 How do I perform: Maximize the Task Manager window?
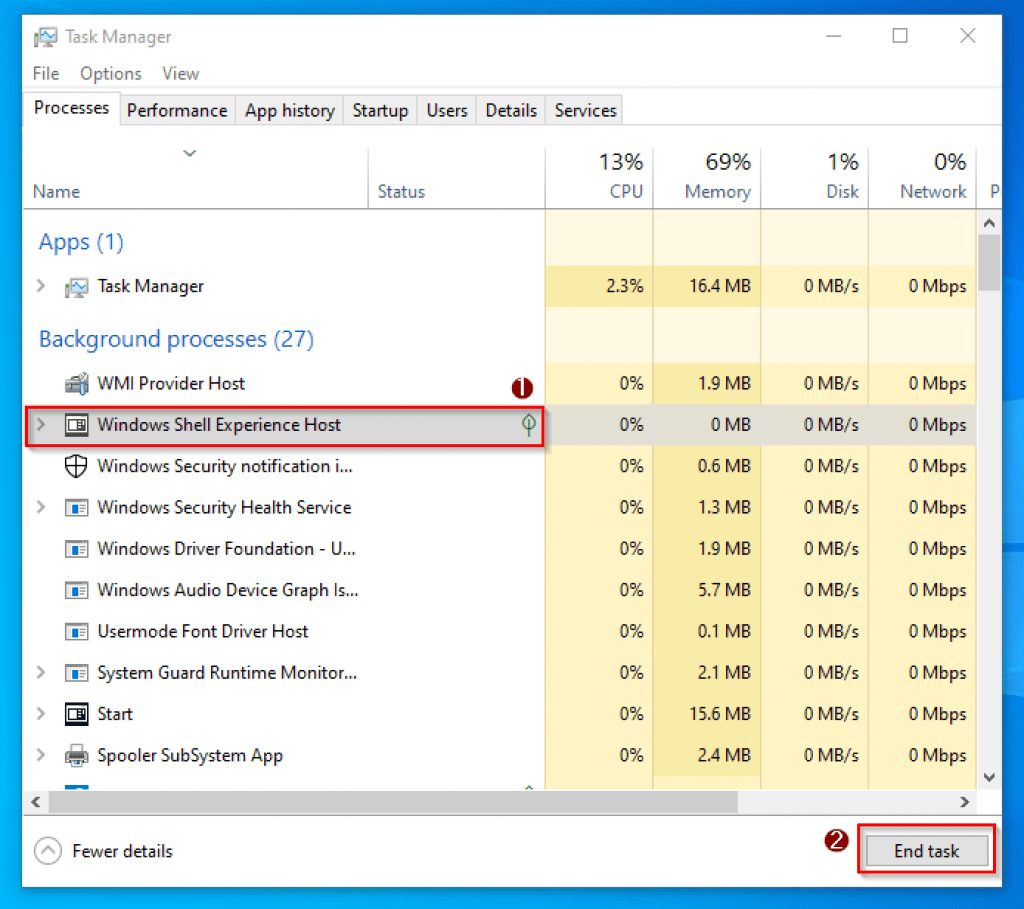[900, 36]
